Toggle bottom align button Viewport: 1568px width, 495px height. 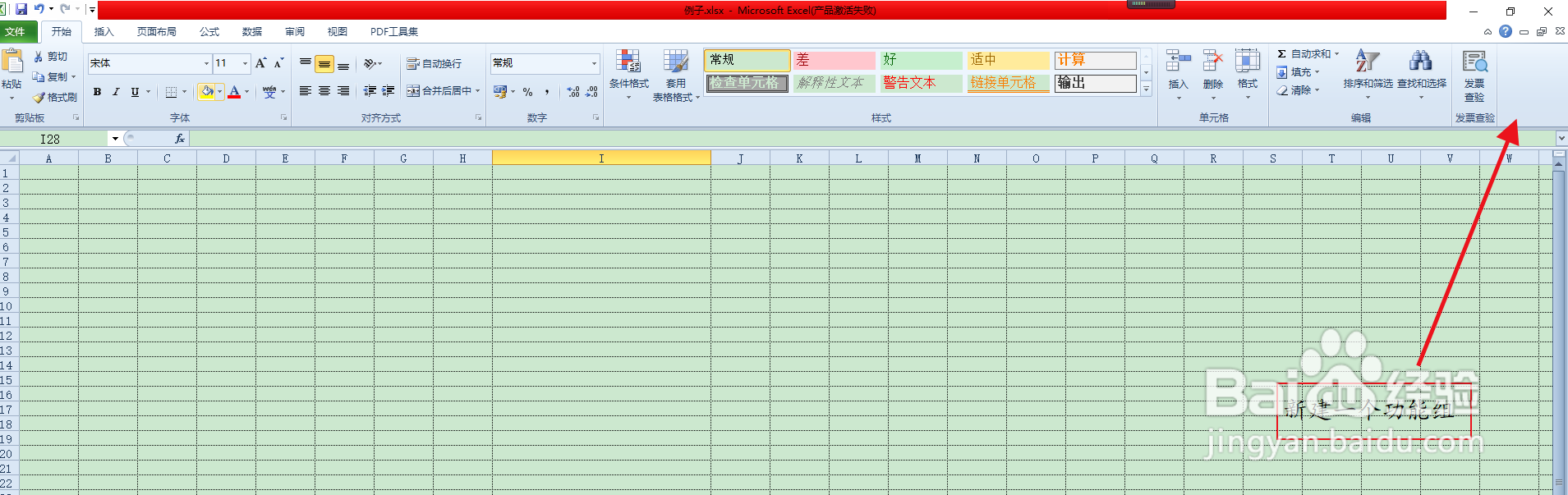pyautogui.click(x=343, y=64)
